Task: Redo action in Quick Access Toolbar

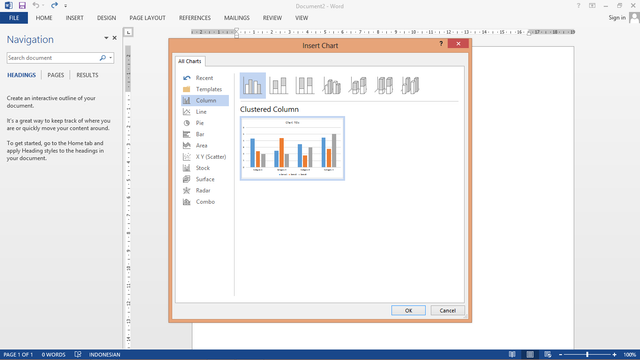Action: (x=54, y=5)
